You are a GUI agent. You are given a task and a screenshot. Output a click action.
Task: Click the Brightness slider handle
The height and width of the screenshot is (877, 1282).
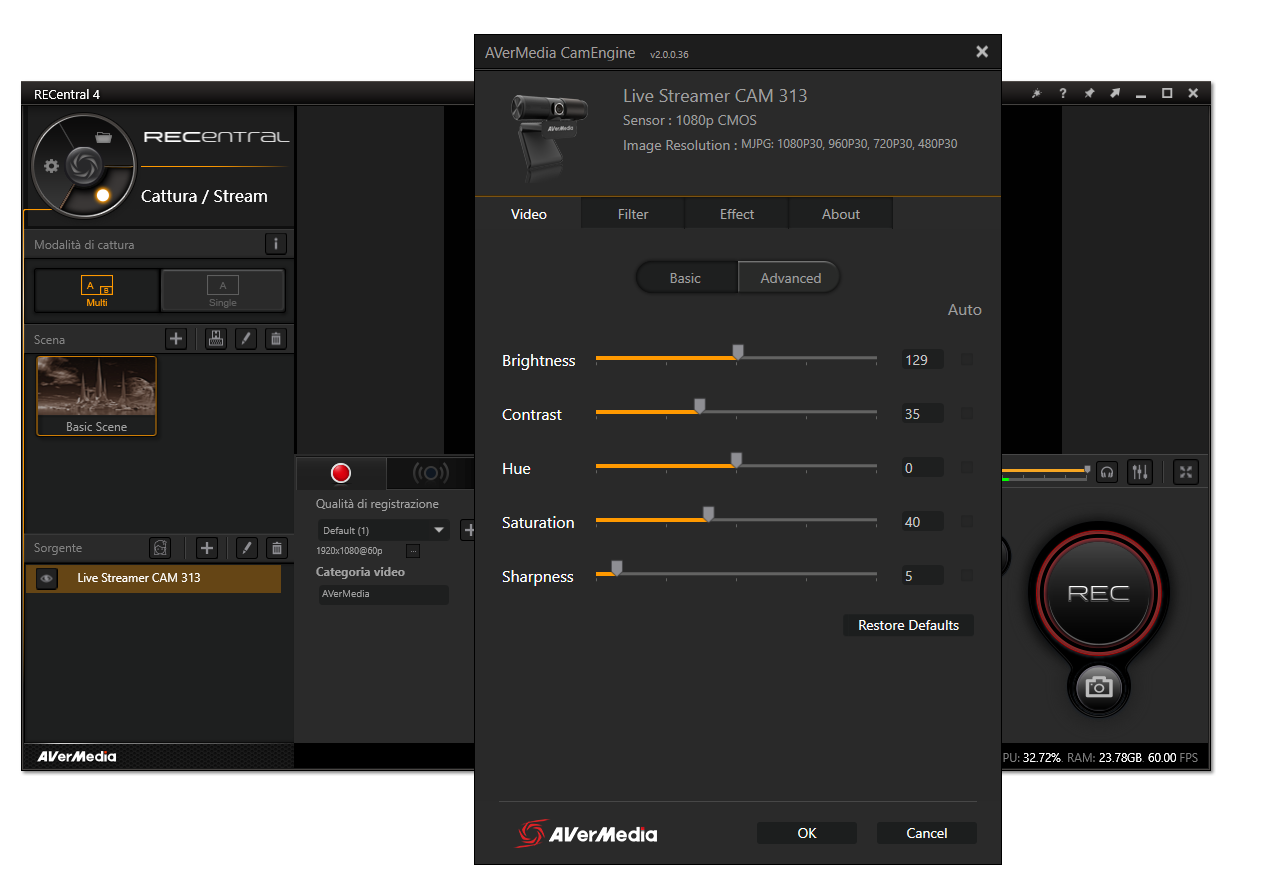[738, 352]
